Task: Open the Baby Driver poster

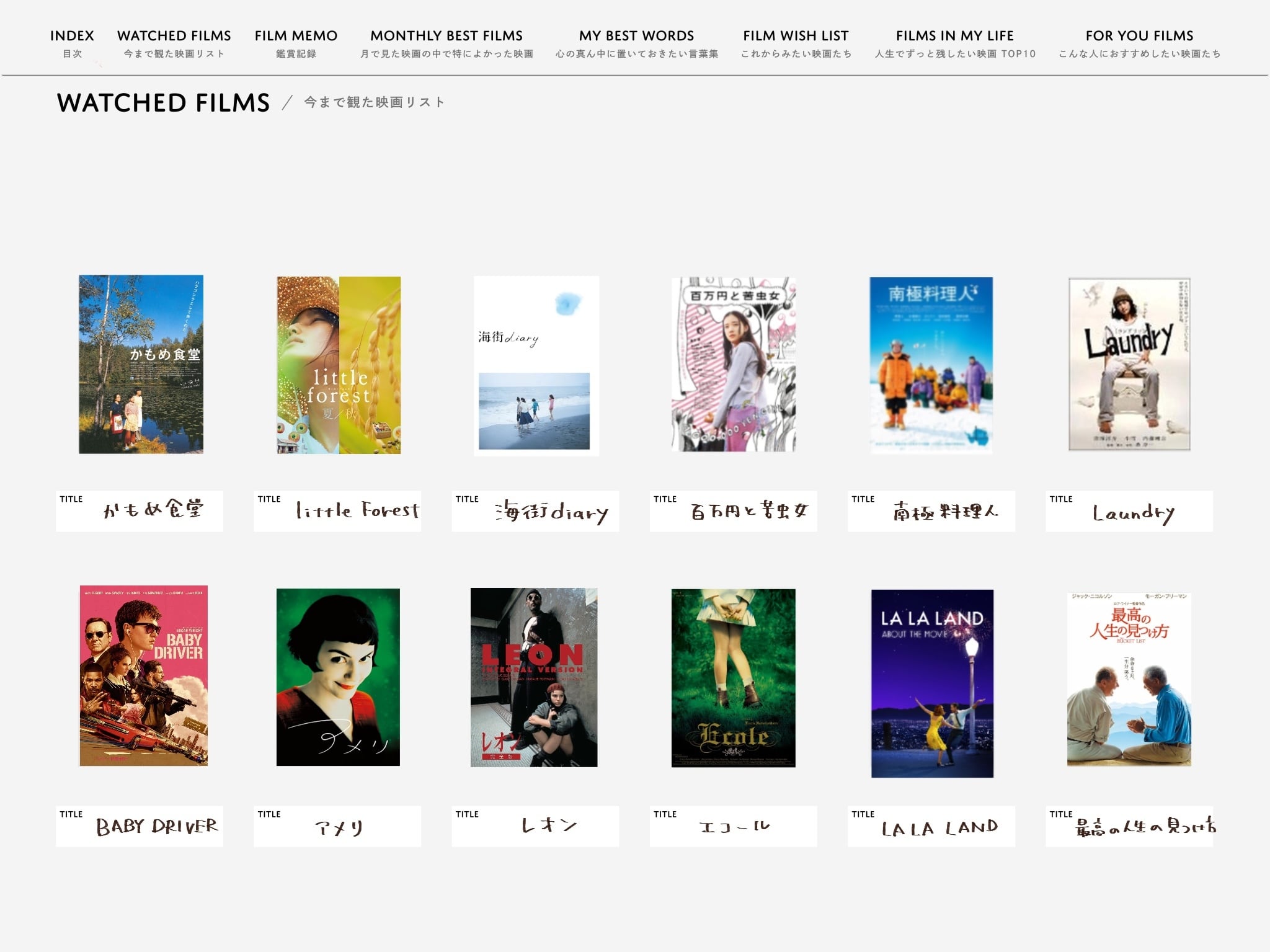Action: point(143,676)
